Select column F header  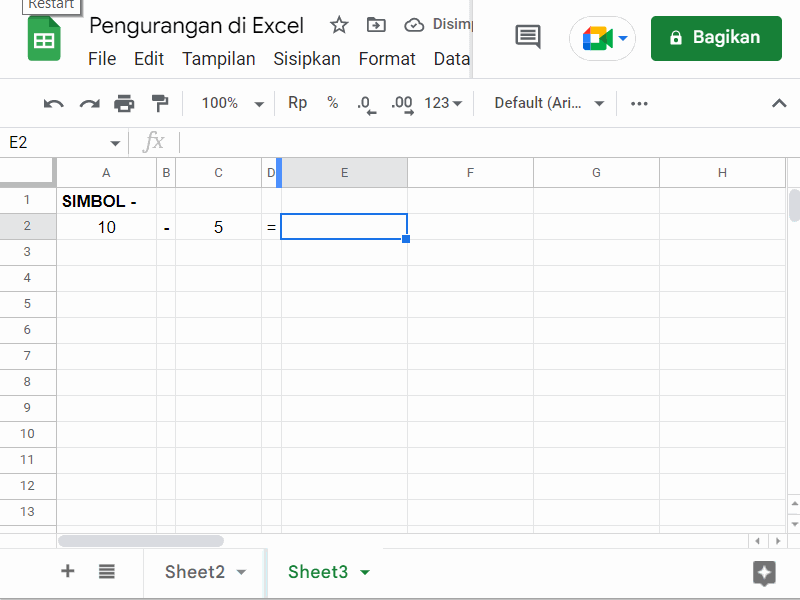coord(470,173)
